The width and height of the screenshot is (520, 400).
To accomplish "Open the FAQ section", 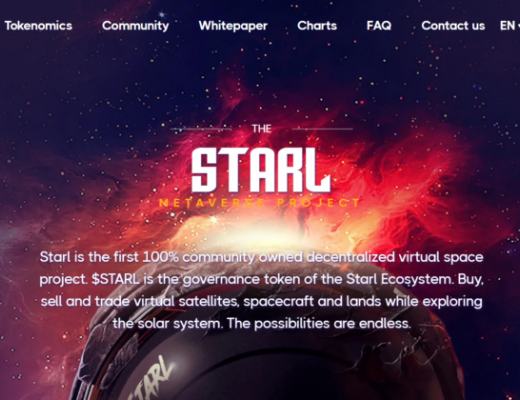I will click(379, 26).
